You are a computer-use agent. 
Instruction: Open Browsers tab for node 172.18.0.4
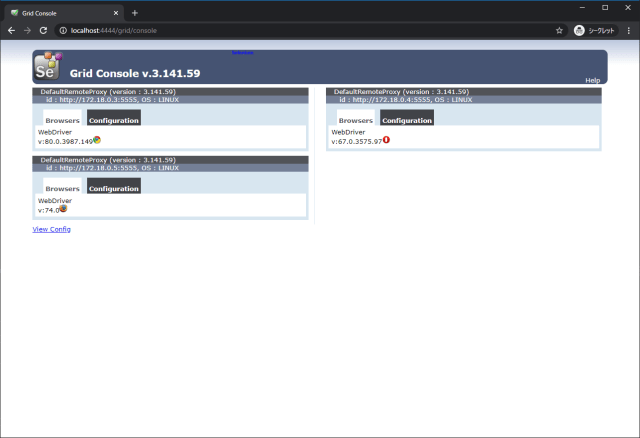pos(356,118)
